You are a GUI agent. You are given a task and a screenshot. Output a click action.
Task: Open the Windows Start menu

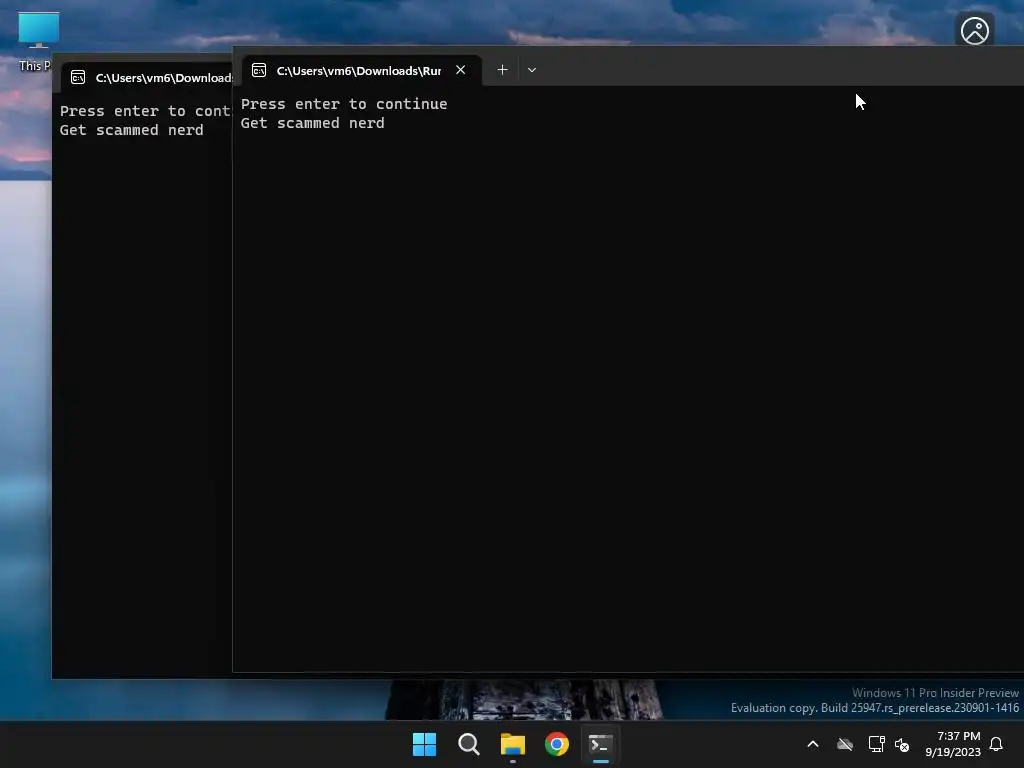pos(424,744)
